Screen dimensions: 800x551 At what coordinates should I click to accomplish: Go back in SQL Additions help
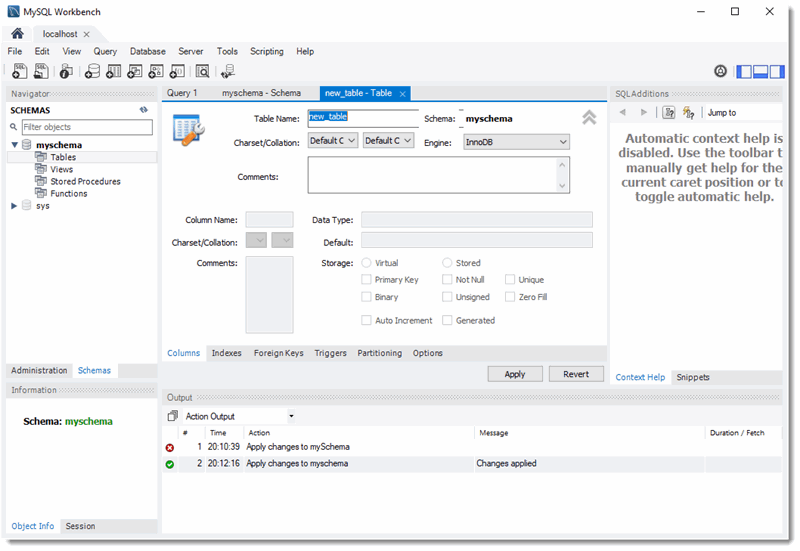coord(622,112)
